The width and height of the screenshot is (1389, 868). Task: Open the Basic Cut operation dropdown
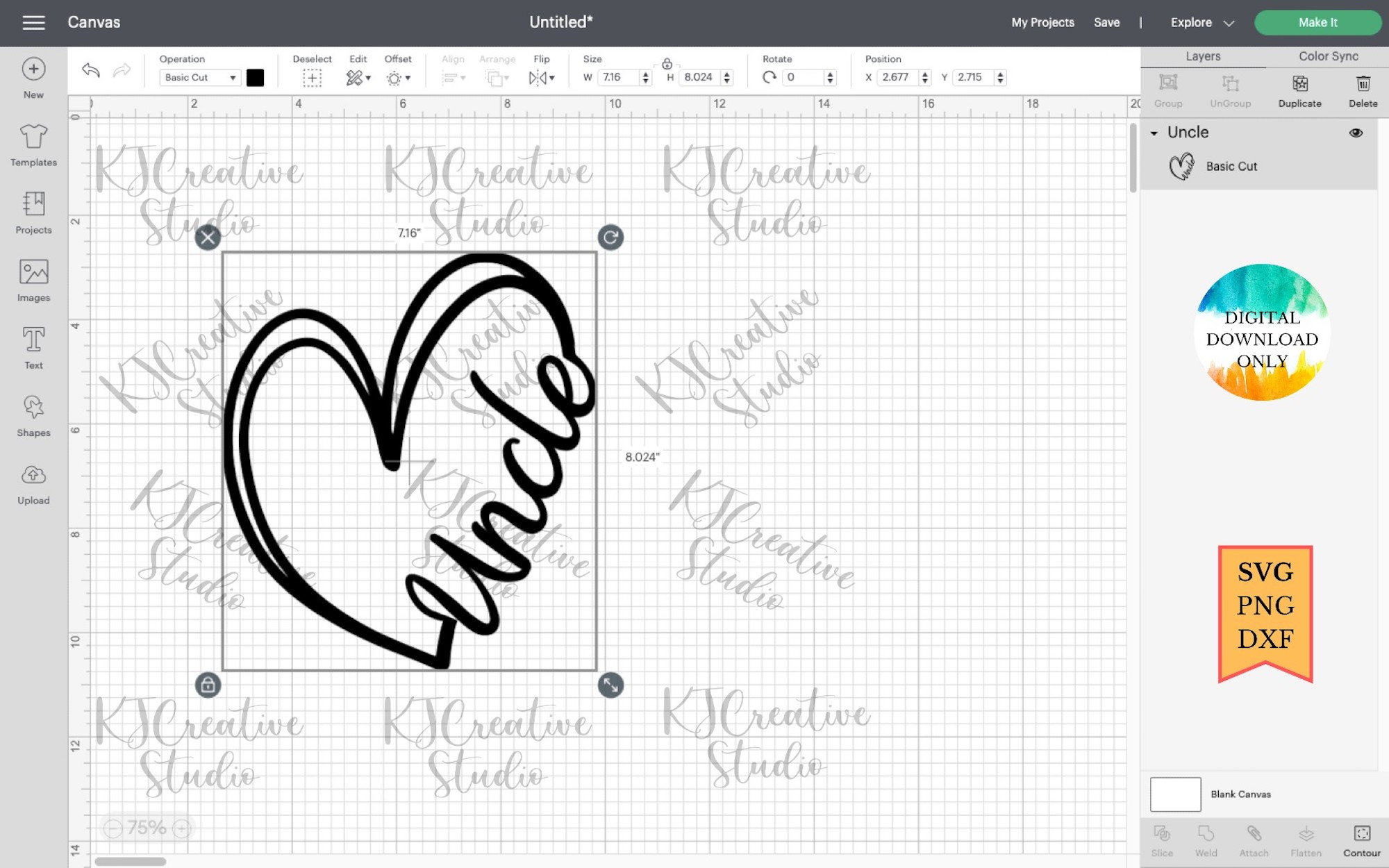200,77
